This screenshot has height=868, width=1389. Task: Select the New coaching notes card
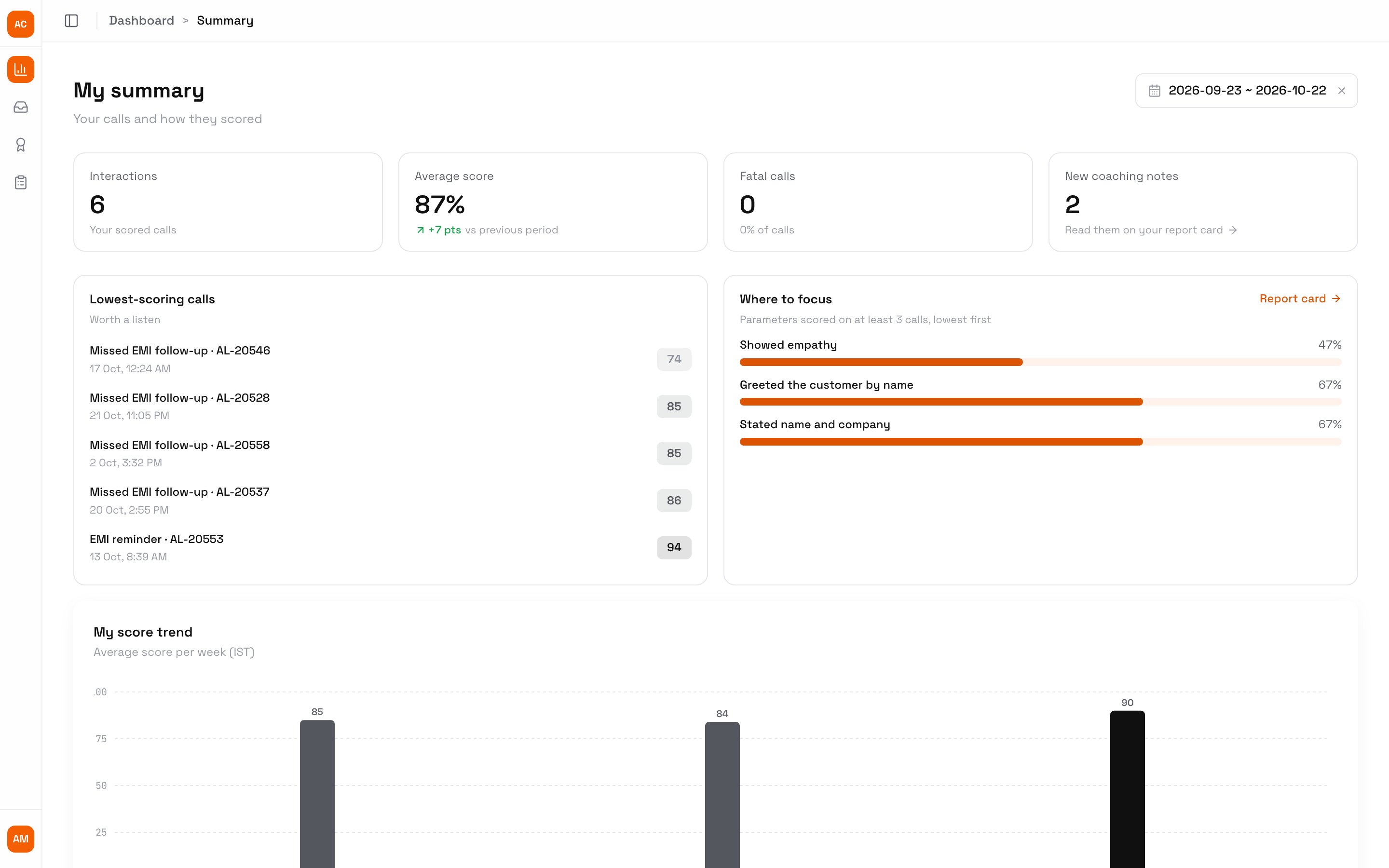tap(1203, 202)
